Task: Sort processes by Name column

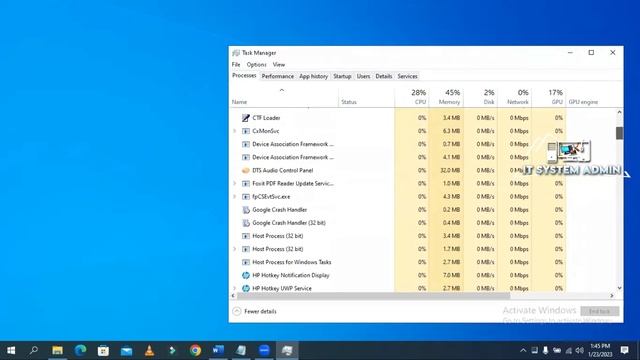Action: pyautogui.click(x=284, y=97)
